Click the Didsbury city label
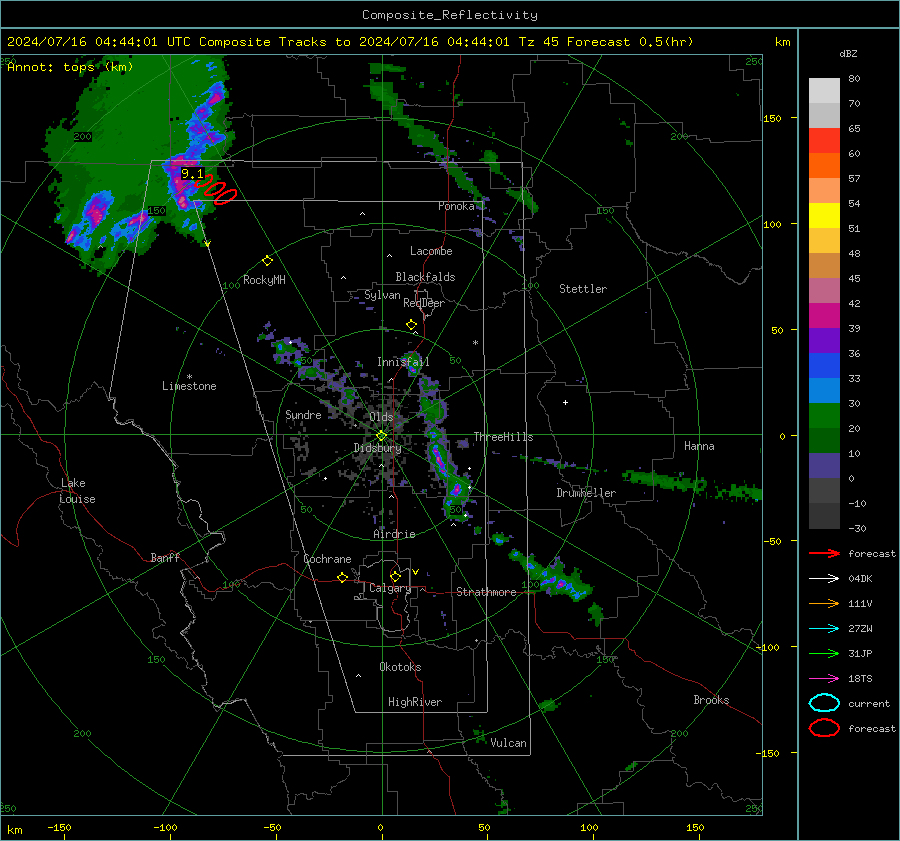900x841 pixels. (377, 448)
